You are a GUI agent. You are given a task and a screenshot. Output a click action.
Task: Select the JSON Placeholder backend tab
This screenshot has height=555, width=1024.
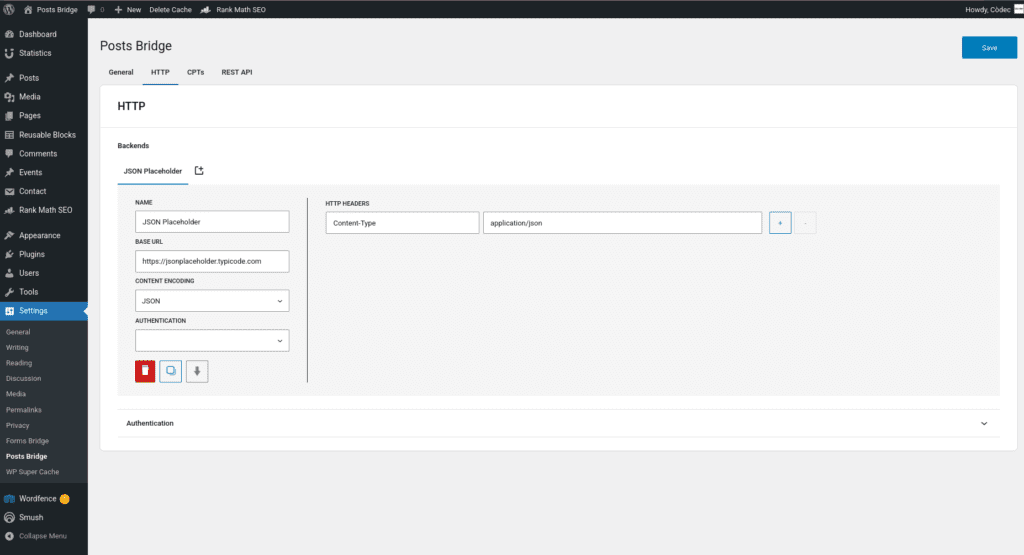[x=153, y=171]
